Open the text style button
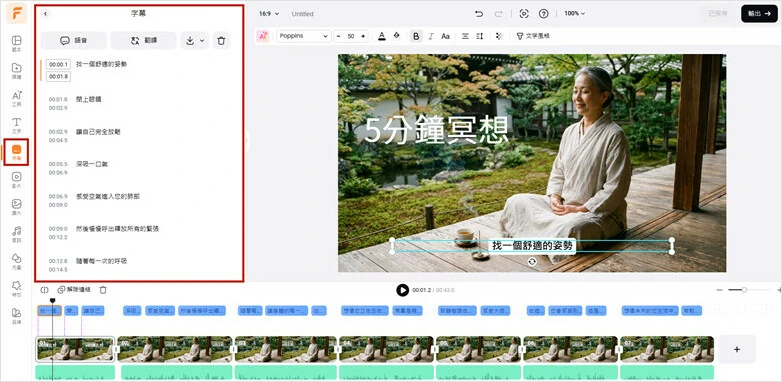The height and width of the screenshot is (382, 782). (533, 36)
